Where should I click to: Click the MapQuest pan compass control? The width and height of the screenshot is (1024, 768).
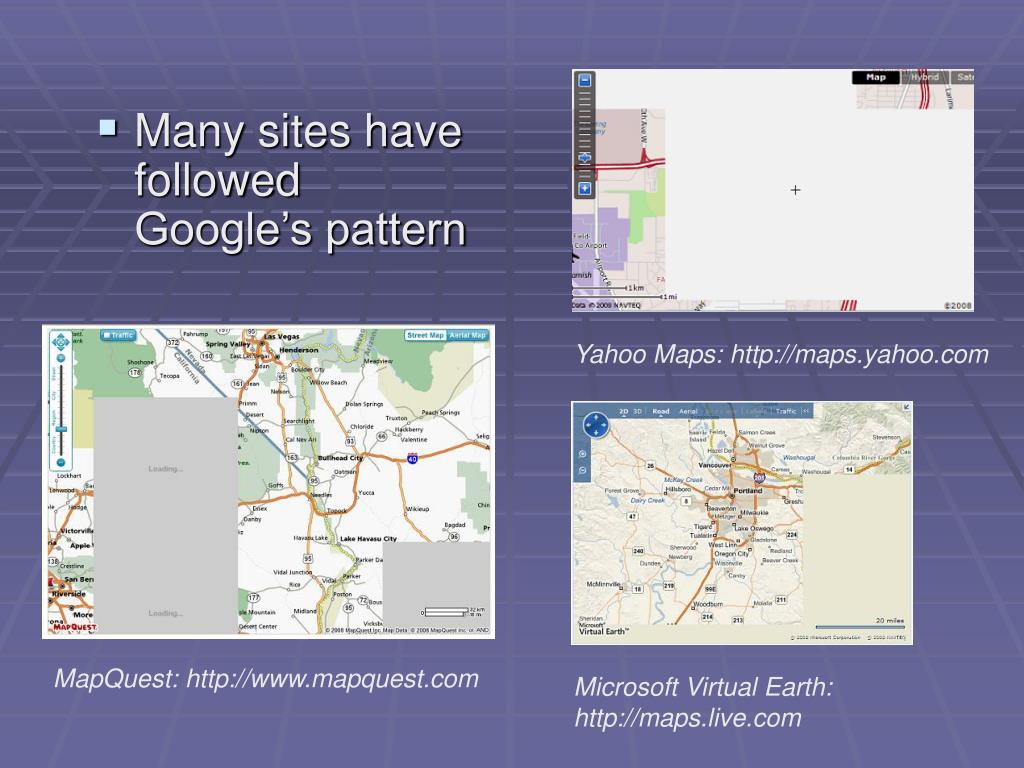point(61,341)
